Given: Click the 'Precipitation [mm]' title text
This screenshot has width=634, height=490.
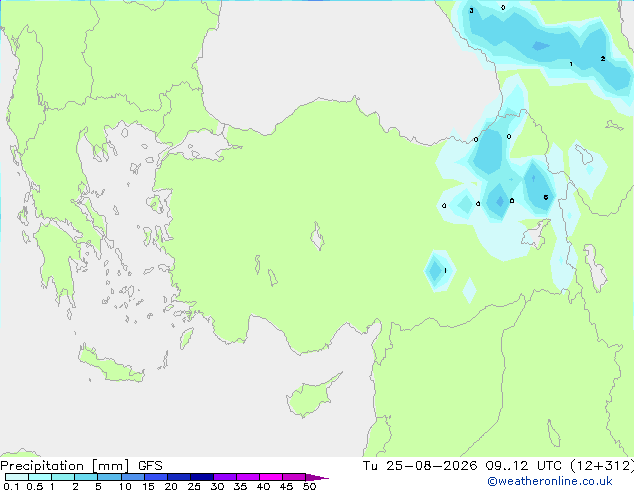Looking at the screenshot, I should [x=65, y=466].
